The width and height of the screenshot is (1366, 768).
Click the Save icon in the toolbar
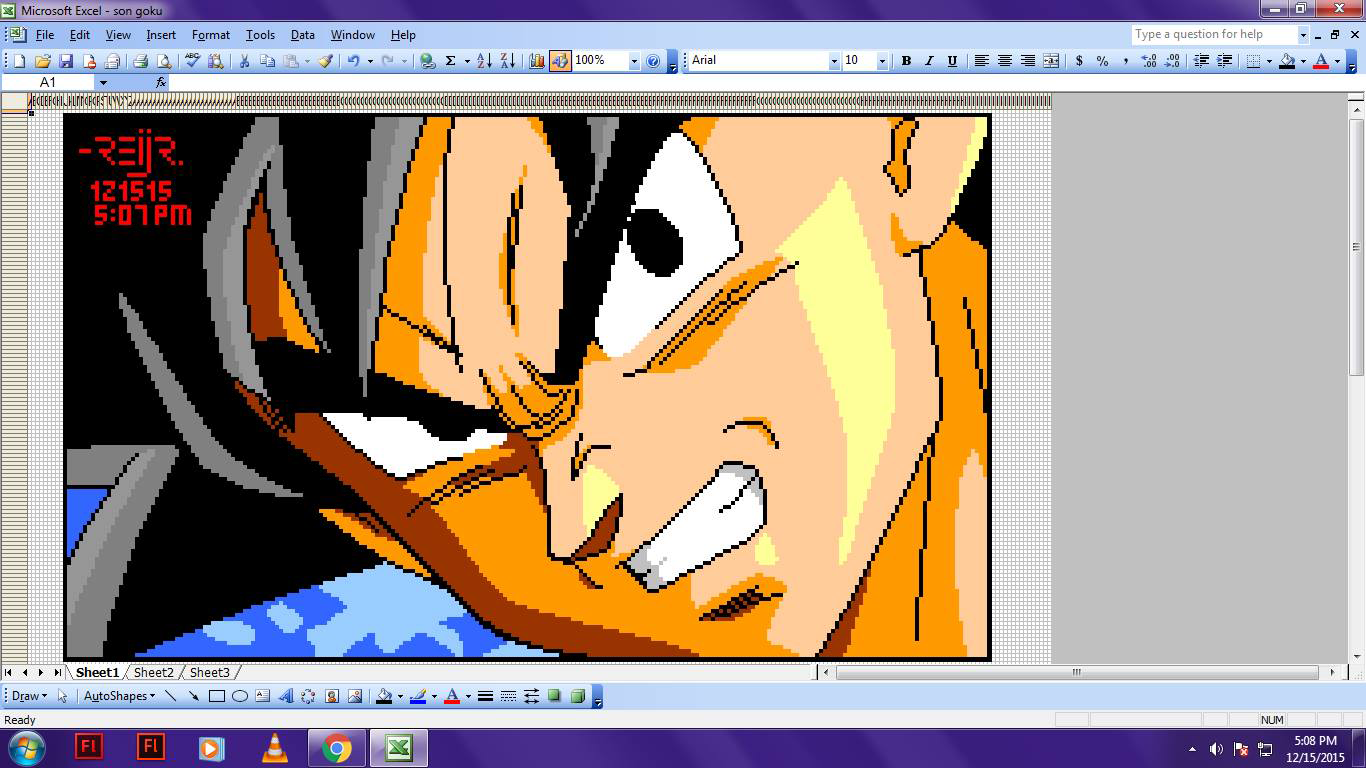click(x=66, y=61)
